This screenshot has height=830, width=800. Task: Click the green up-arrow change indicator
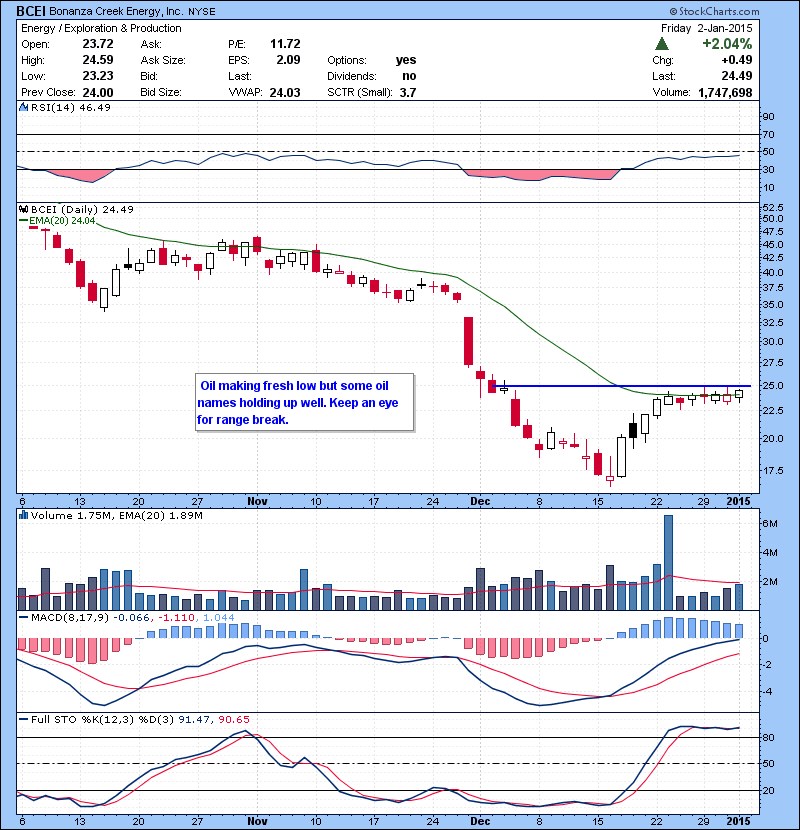(x=662, y=43)
